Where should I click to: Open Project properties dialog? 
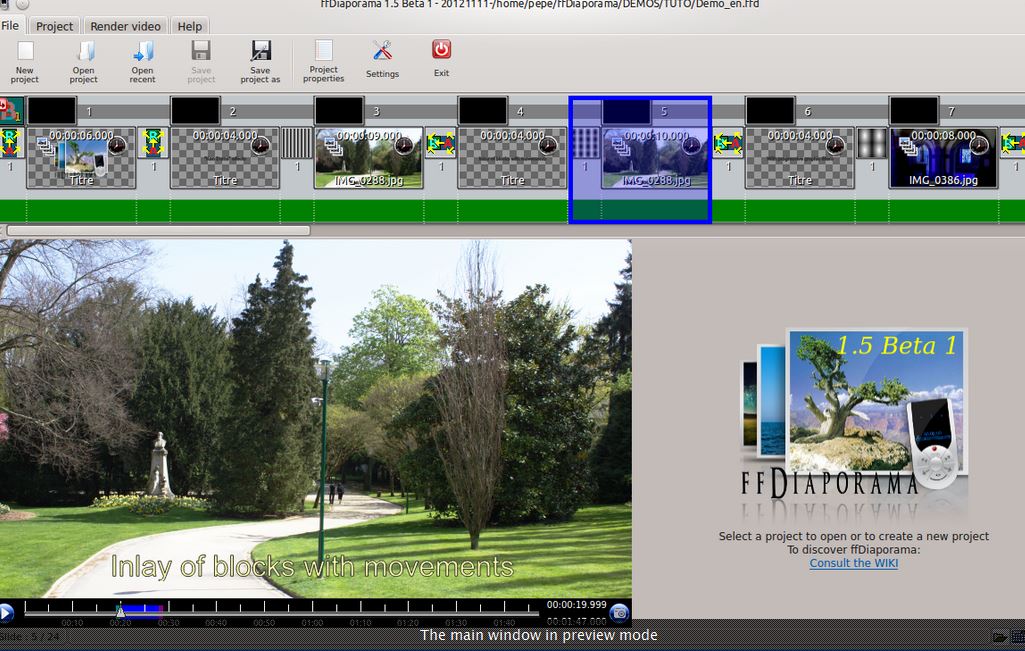(324, 61)
